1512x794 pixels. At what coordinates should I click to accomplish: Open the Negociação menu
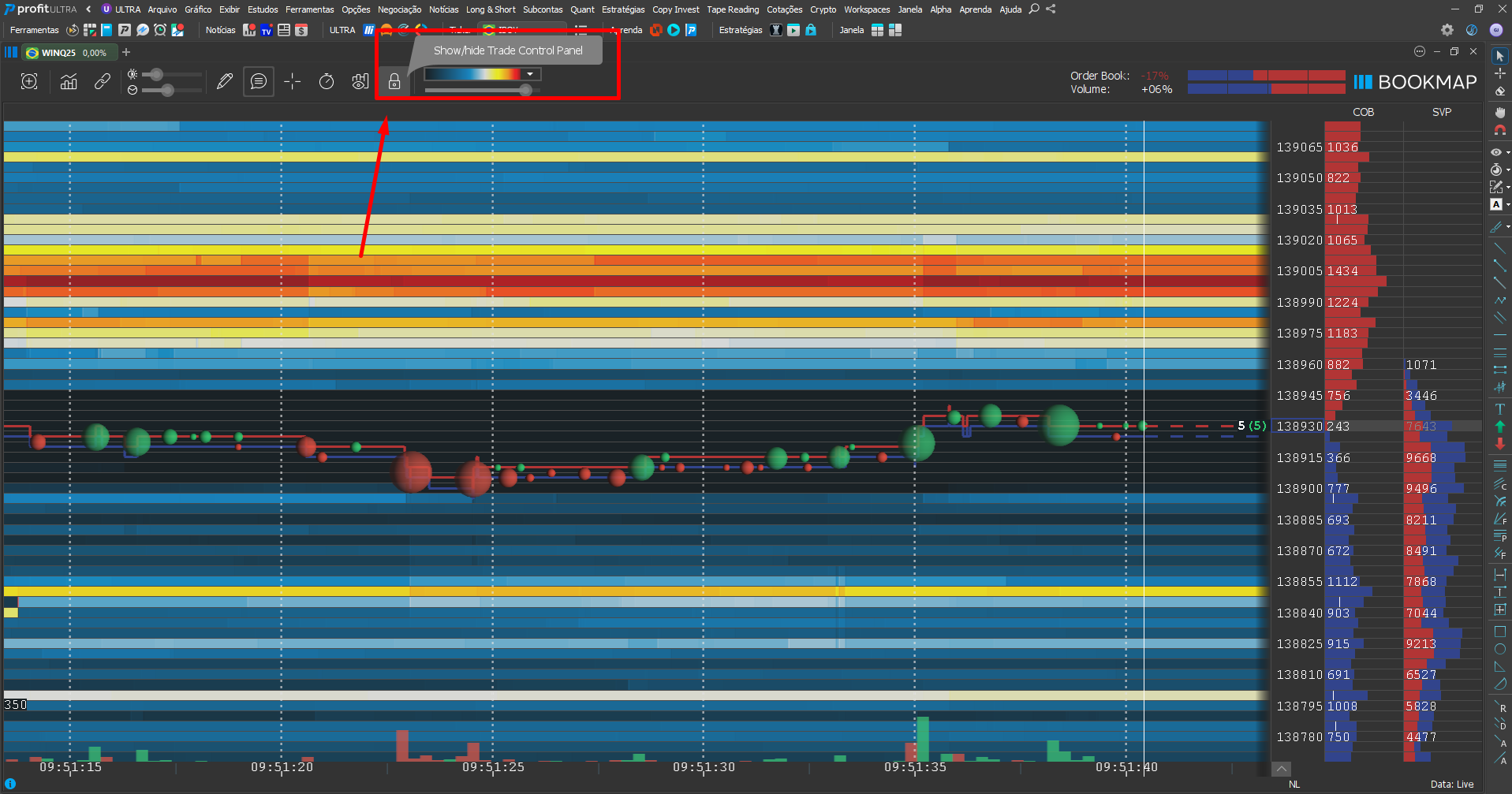tap(399, 9)
